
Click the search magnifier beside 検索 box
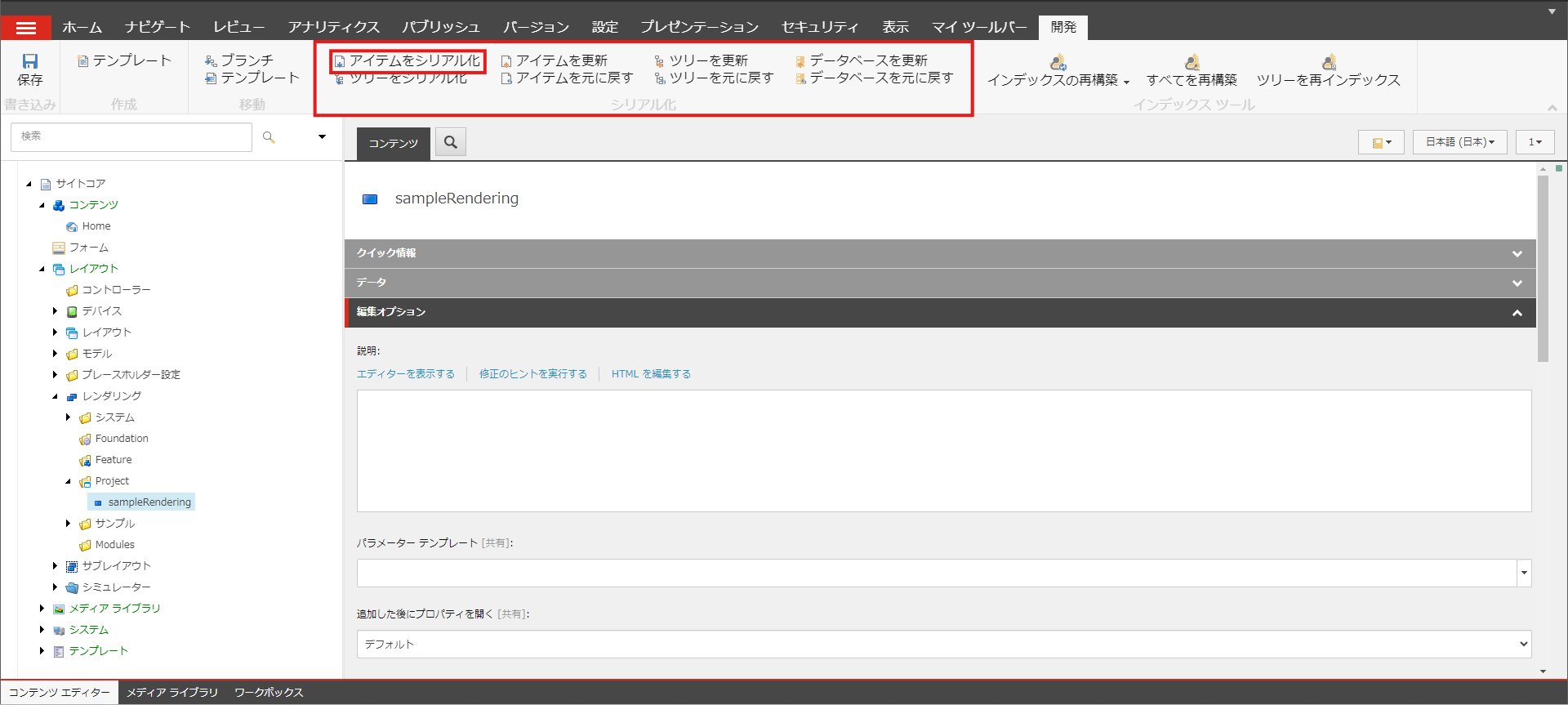pos(269,137)
